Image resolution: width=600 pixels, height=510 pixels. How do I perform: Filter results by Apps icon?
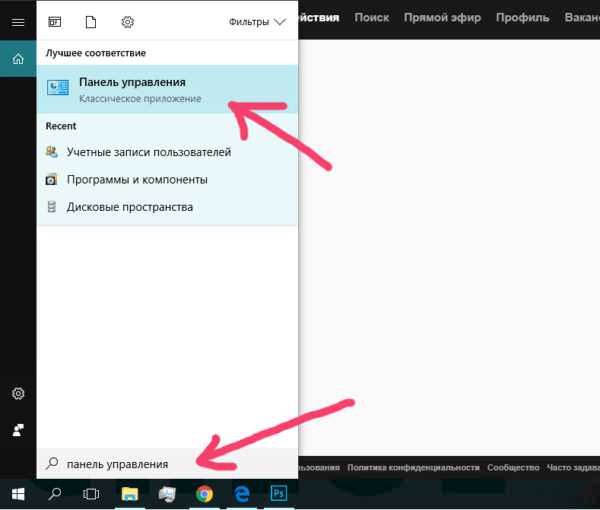(x=55, y=22)
